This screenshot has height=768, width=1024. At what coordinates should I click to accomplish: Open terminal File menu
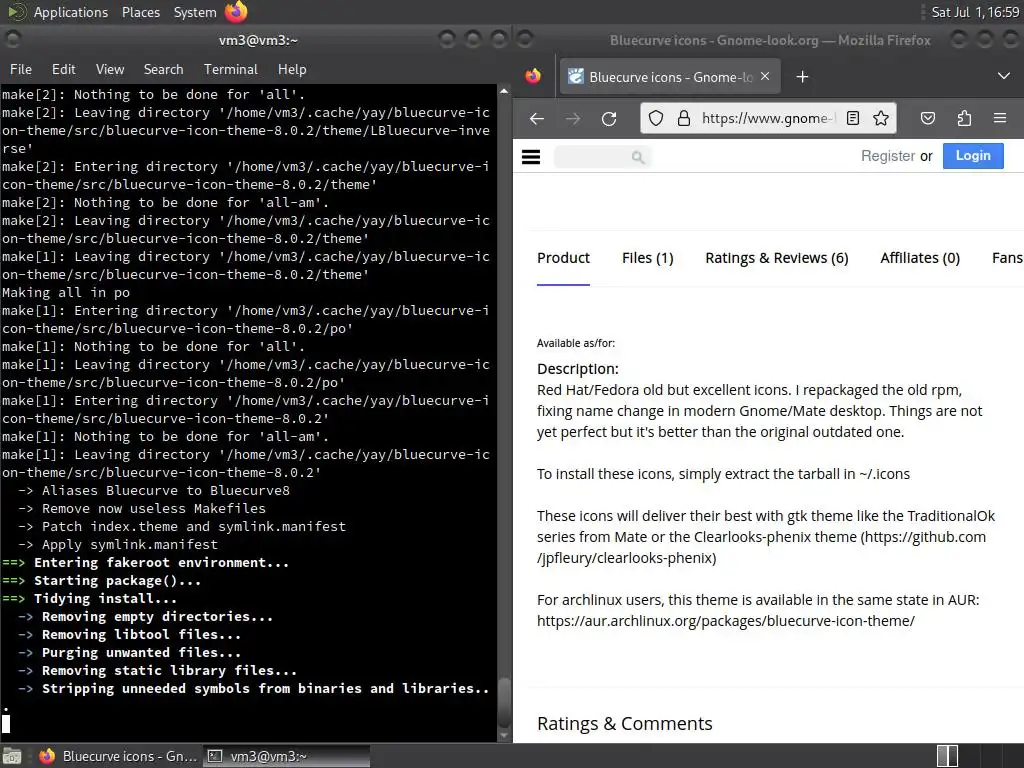(x=20, y=69)
